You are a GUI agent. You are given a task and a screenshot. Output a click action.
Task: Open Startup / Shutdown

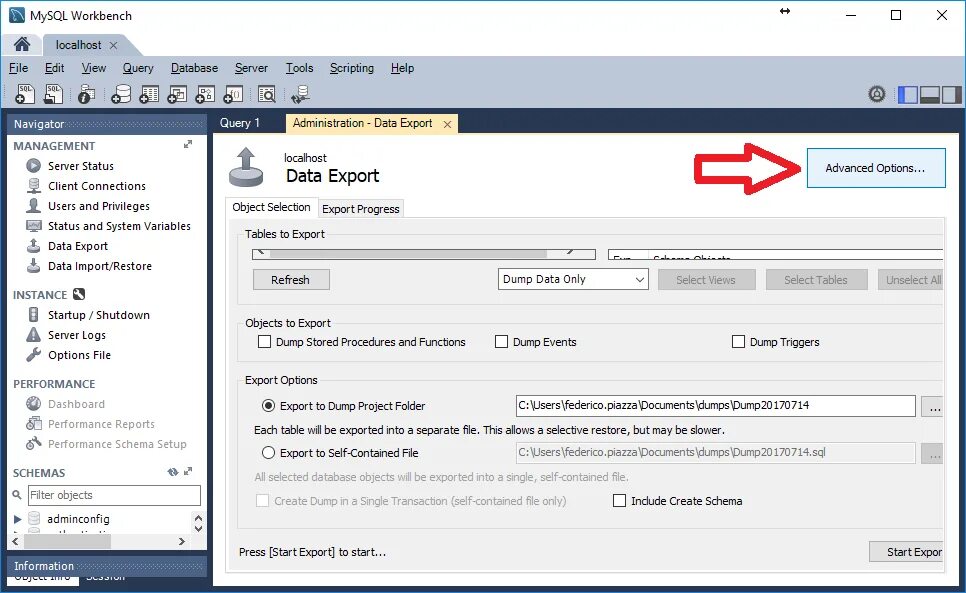pos(99,315)
